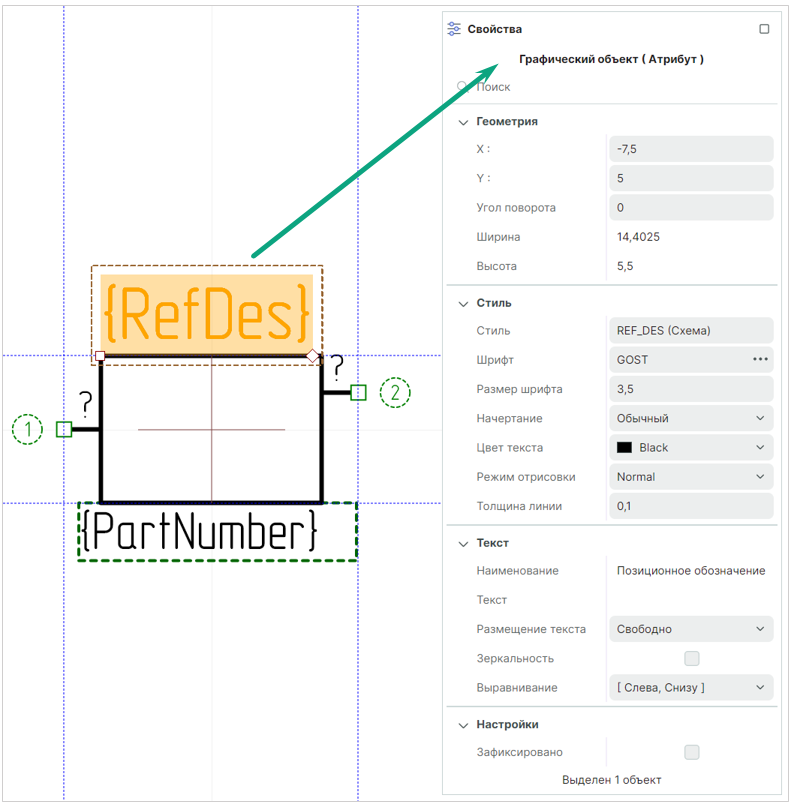
Task: Collapse the Текст section
Action: tap(463, 543)
